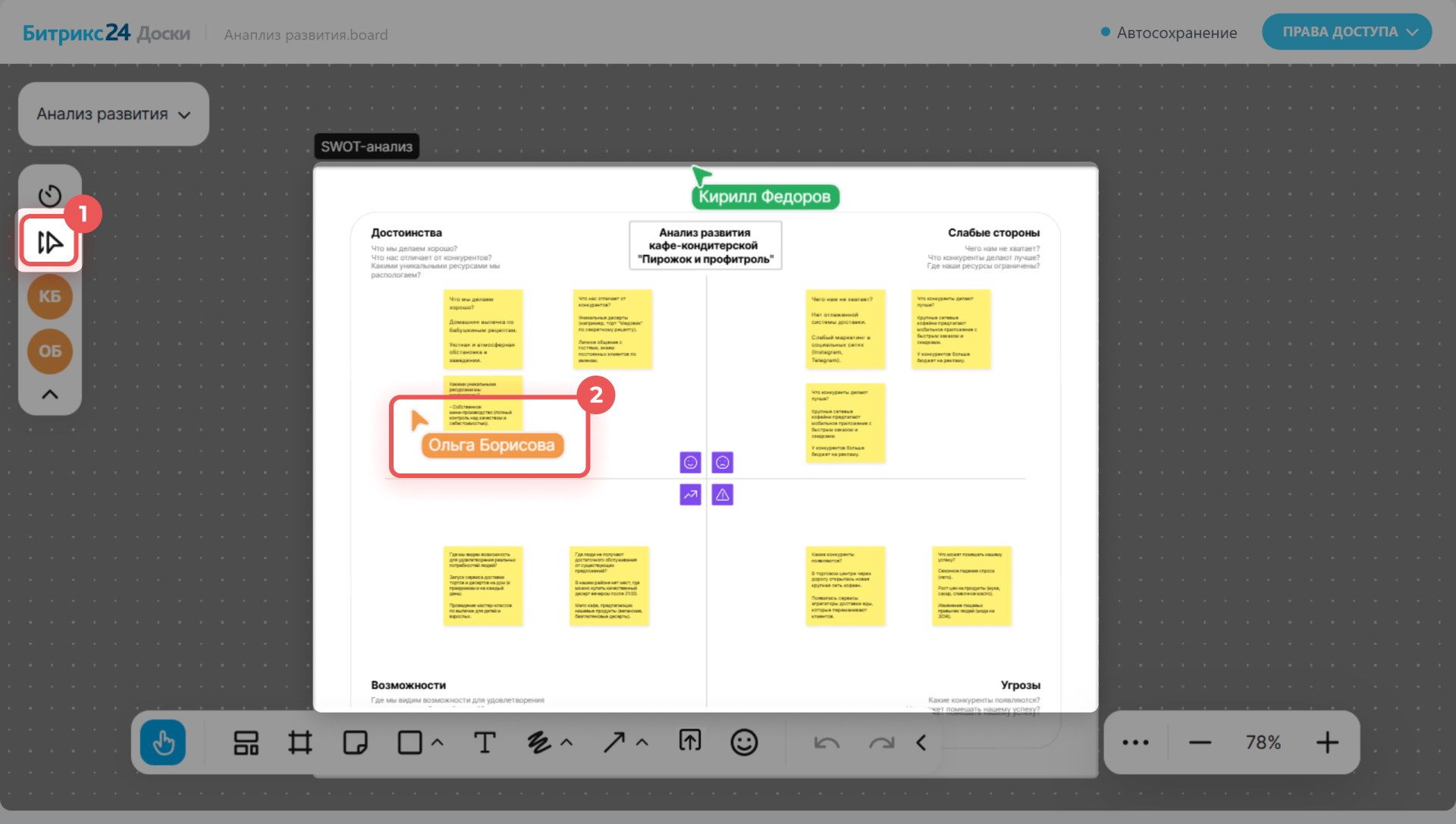Expand the pen tool options chevron
This screenshot has width=1456, height=824.
(x=566, y=743)
